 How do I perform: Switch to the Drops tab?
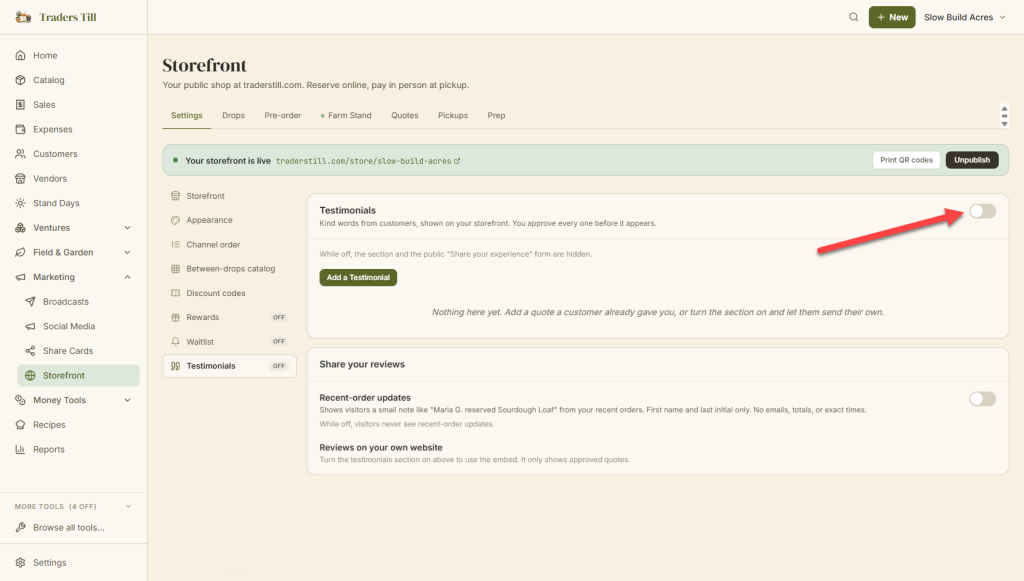233,116
